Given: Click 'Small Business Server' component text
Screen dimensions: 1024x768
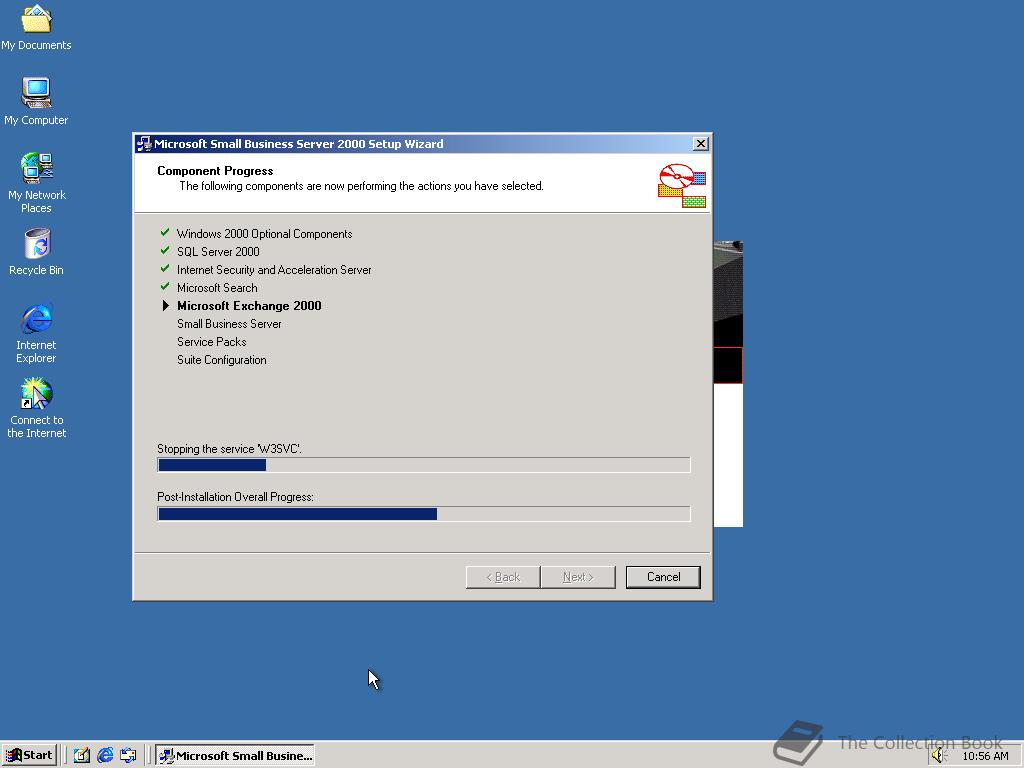Looking at the screenshot, I should (x=229, y=324).
